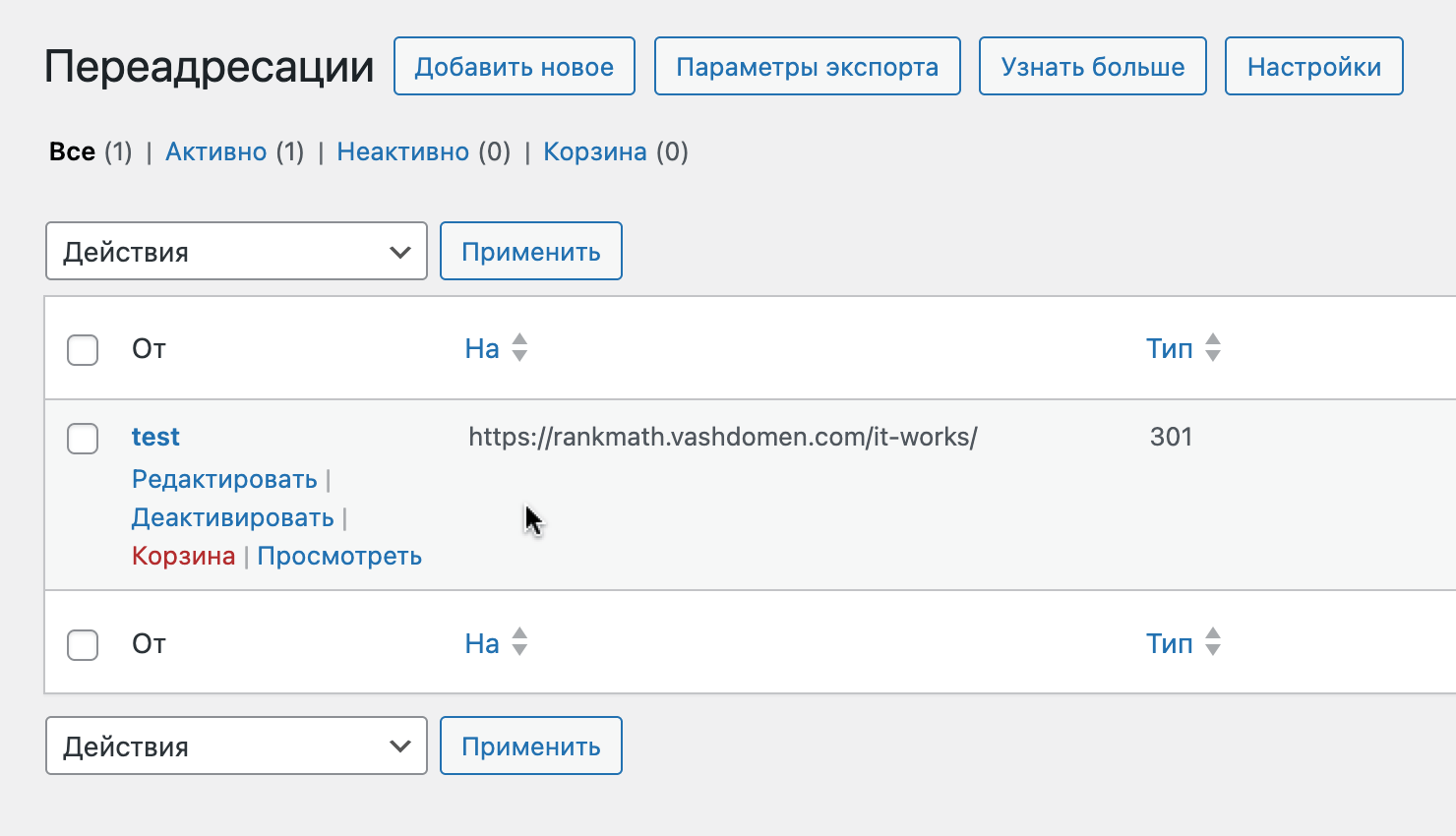Open Настройки button

coord(1314,66)
